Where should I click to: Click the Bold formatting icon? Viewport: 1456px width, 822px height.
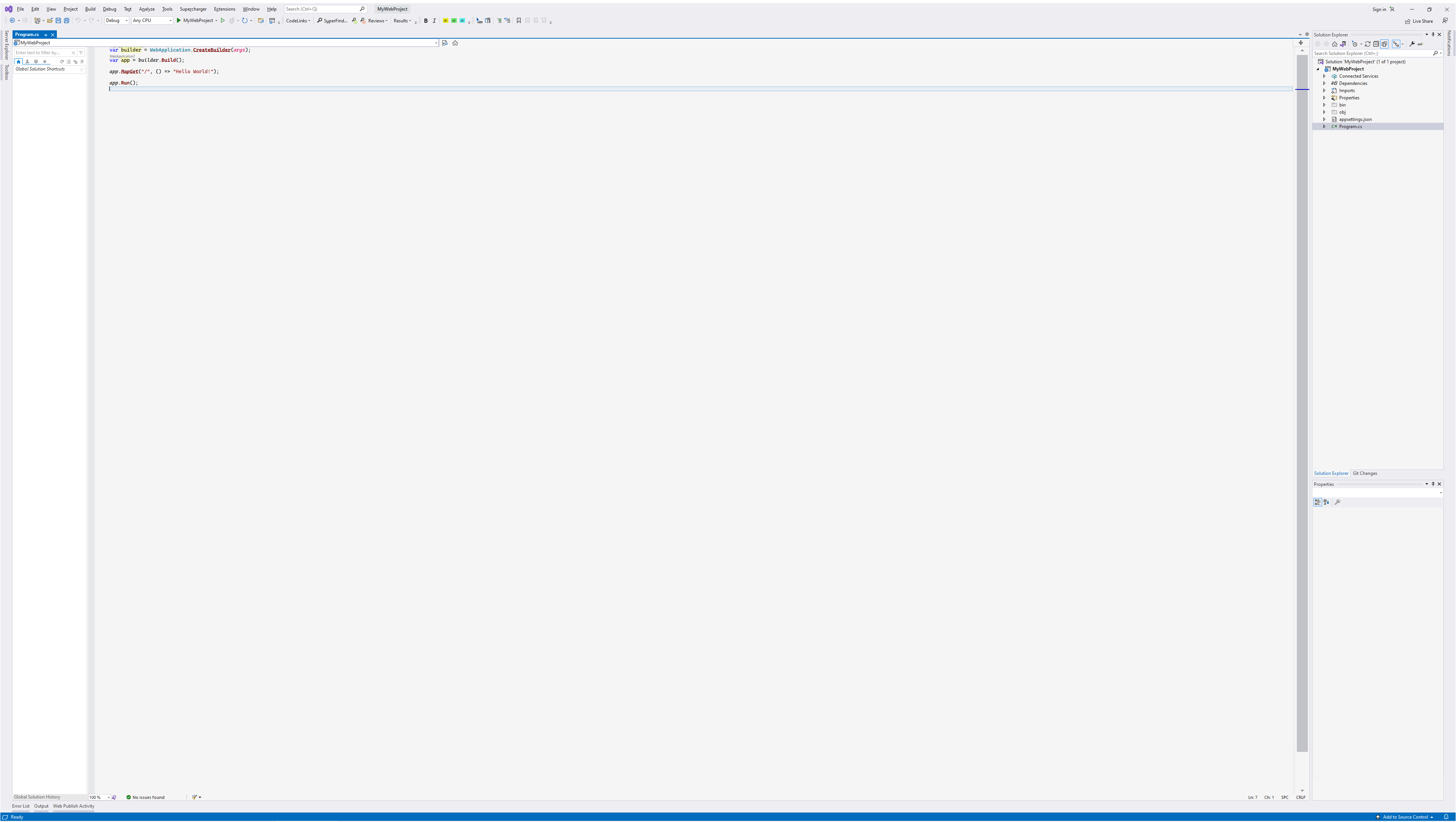(426, 21)
